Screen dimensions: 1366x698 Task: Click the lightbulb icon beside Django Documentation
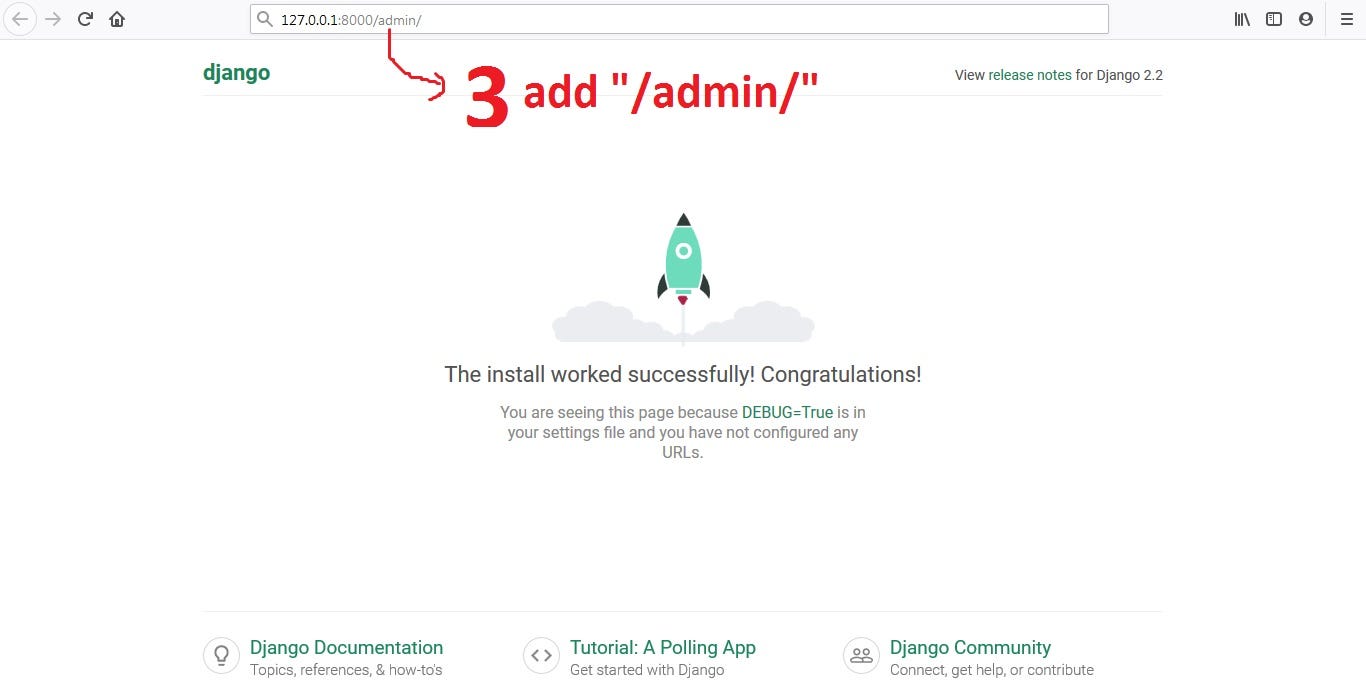(x=221, y=656)
